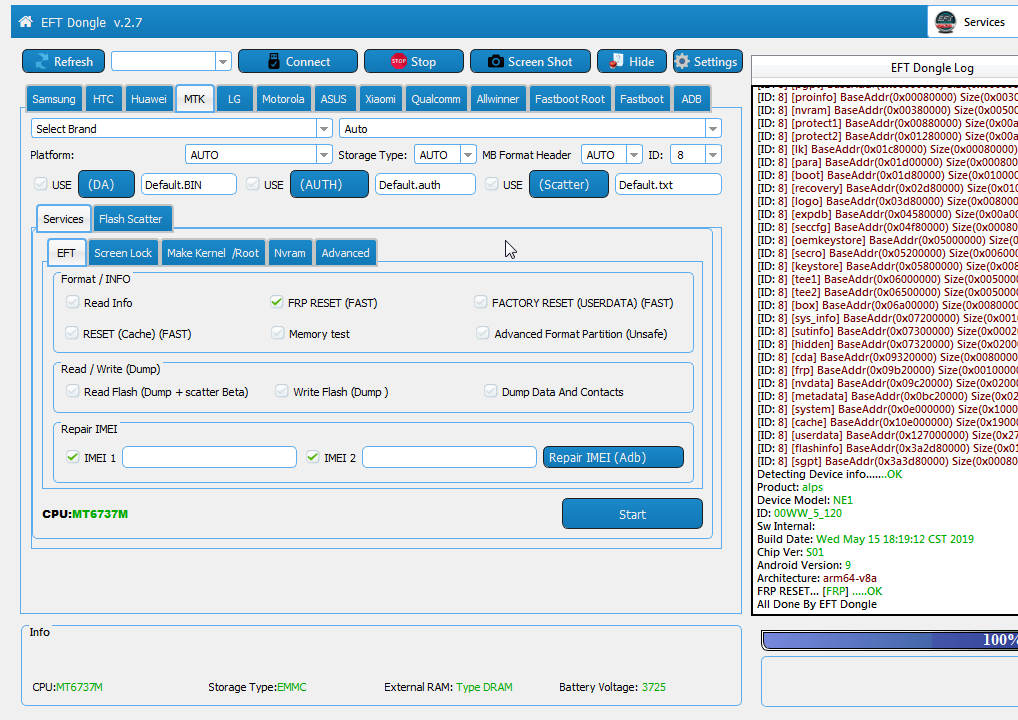Toggle the USE checkbox beside Scatter button
This screenshot has height=720, width=1018.
(x=491, y=184)
